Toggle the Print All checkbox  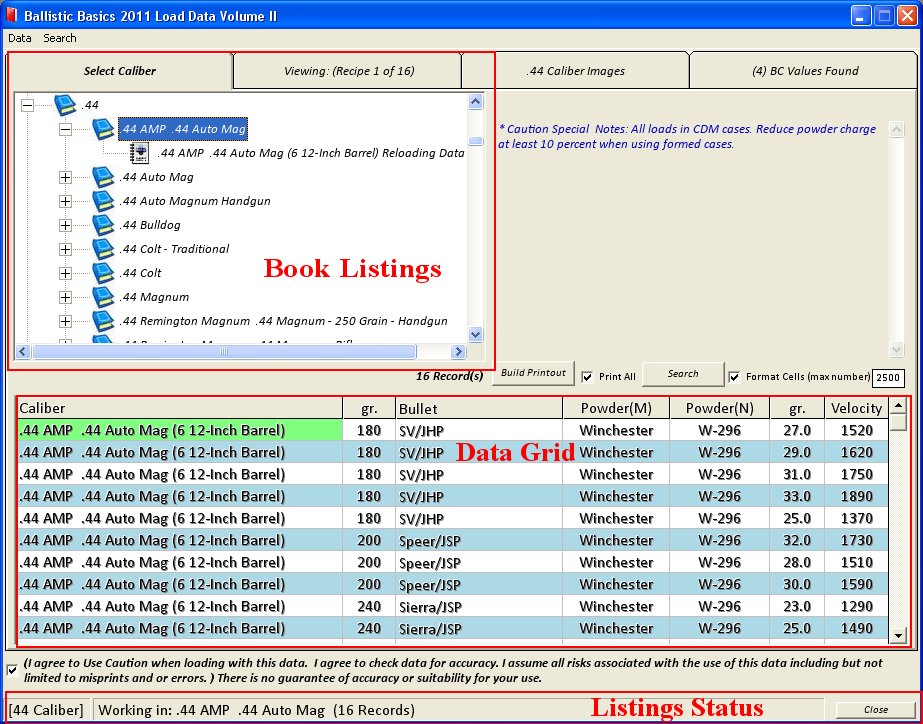pyautogui.click(x=588, y=377)
